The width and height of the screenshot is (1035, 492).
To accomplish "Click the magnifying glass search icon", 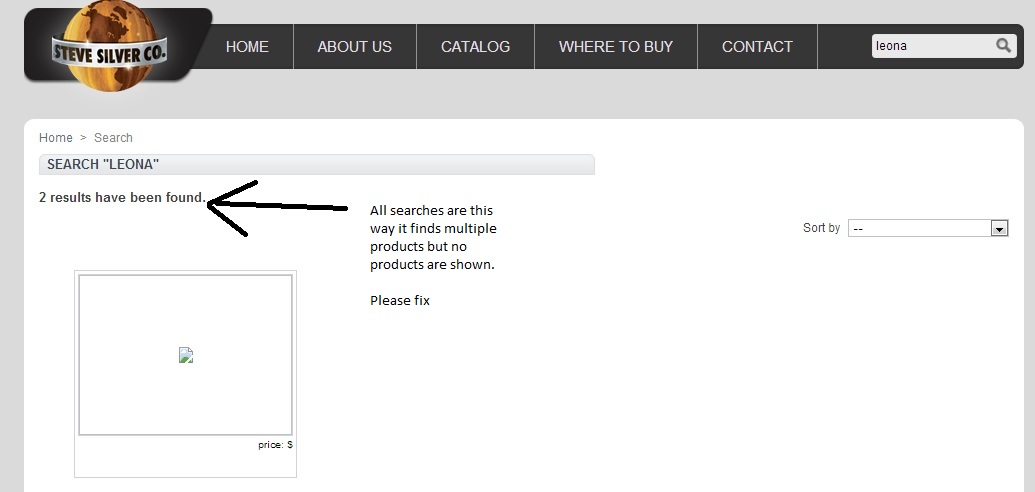I will coord(1003,46).
